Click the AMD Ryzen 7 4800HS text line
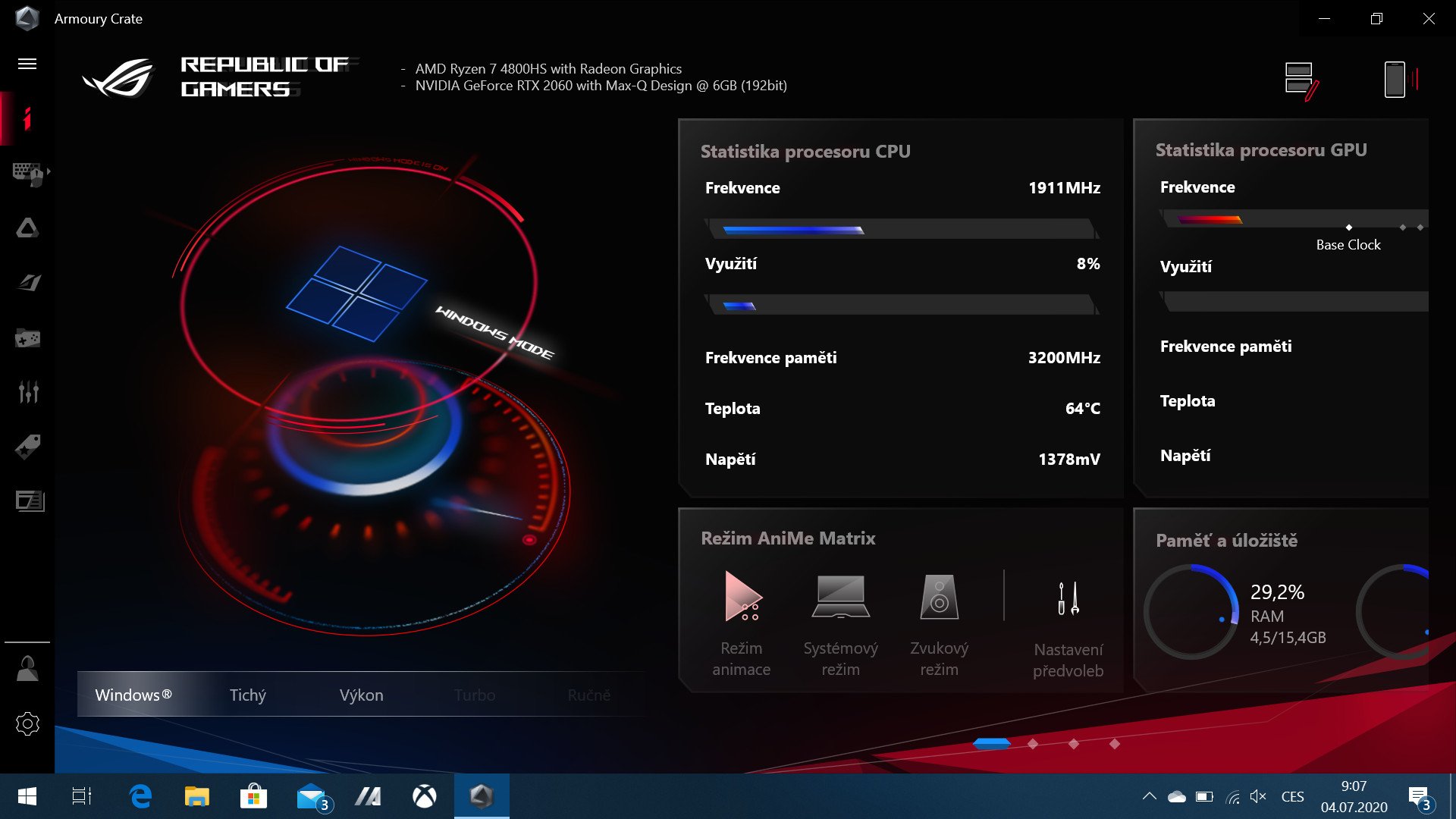Image resolution: width=1456 pixels, height=819 pixels. 548,68
